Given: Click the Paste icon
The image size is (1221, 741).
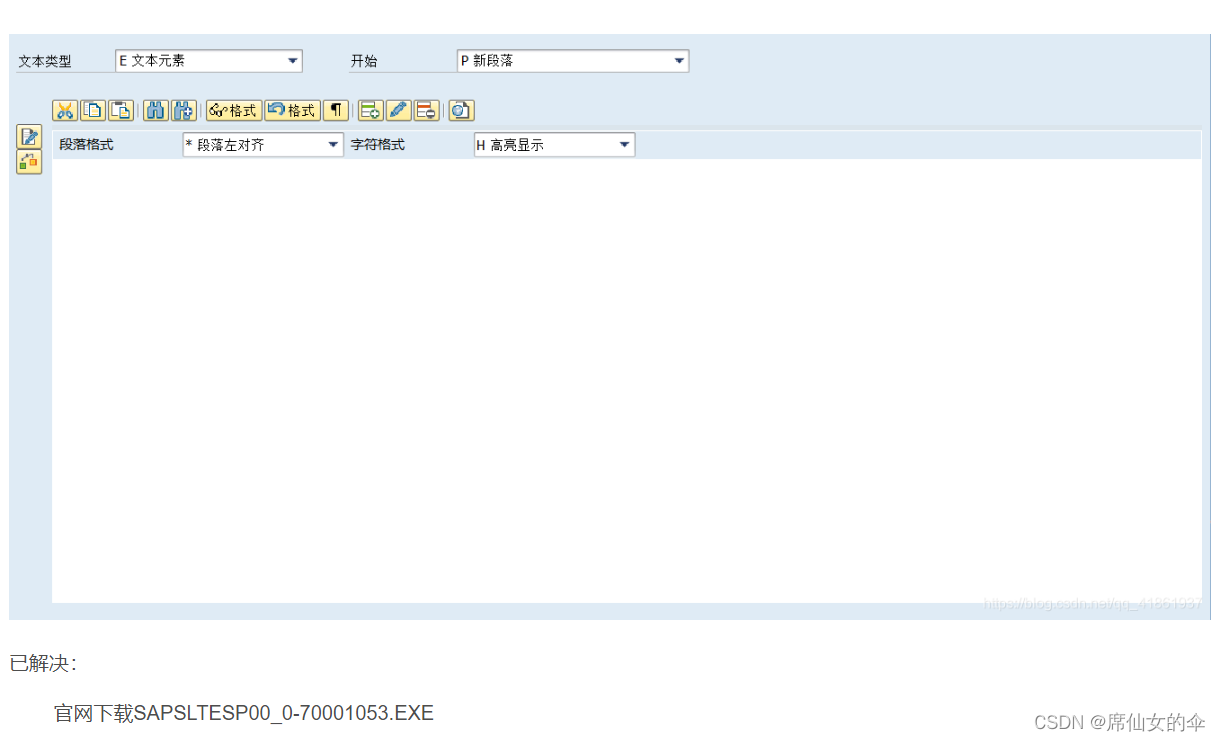Looking at the screenshot, I should 121,110.
